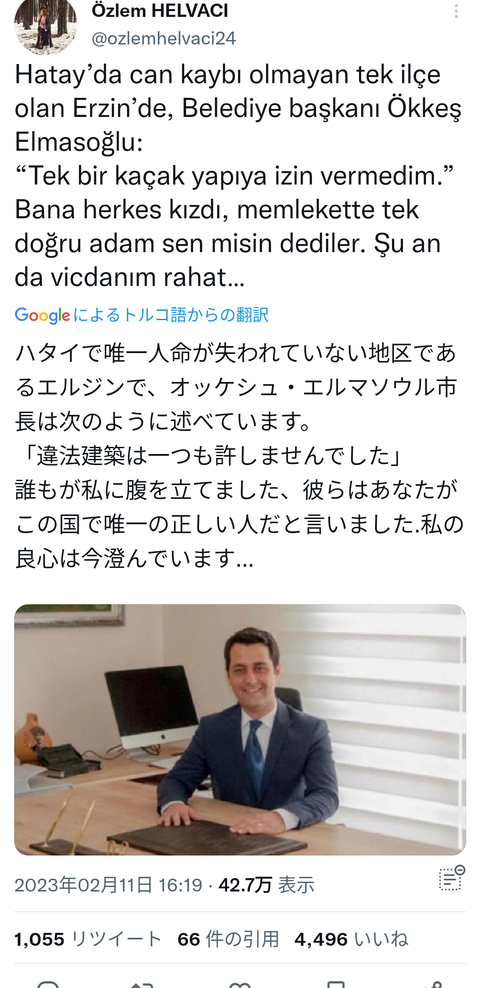Open the tweet's three-dot more menu

(457, 11)
